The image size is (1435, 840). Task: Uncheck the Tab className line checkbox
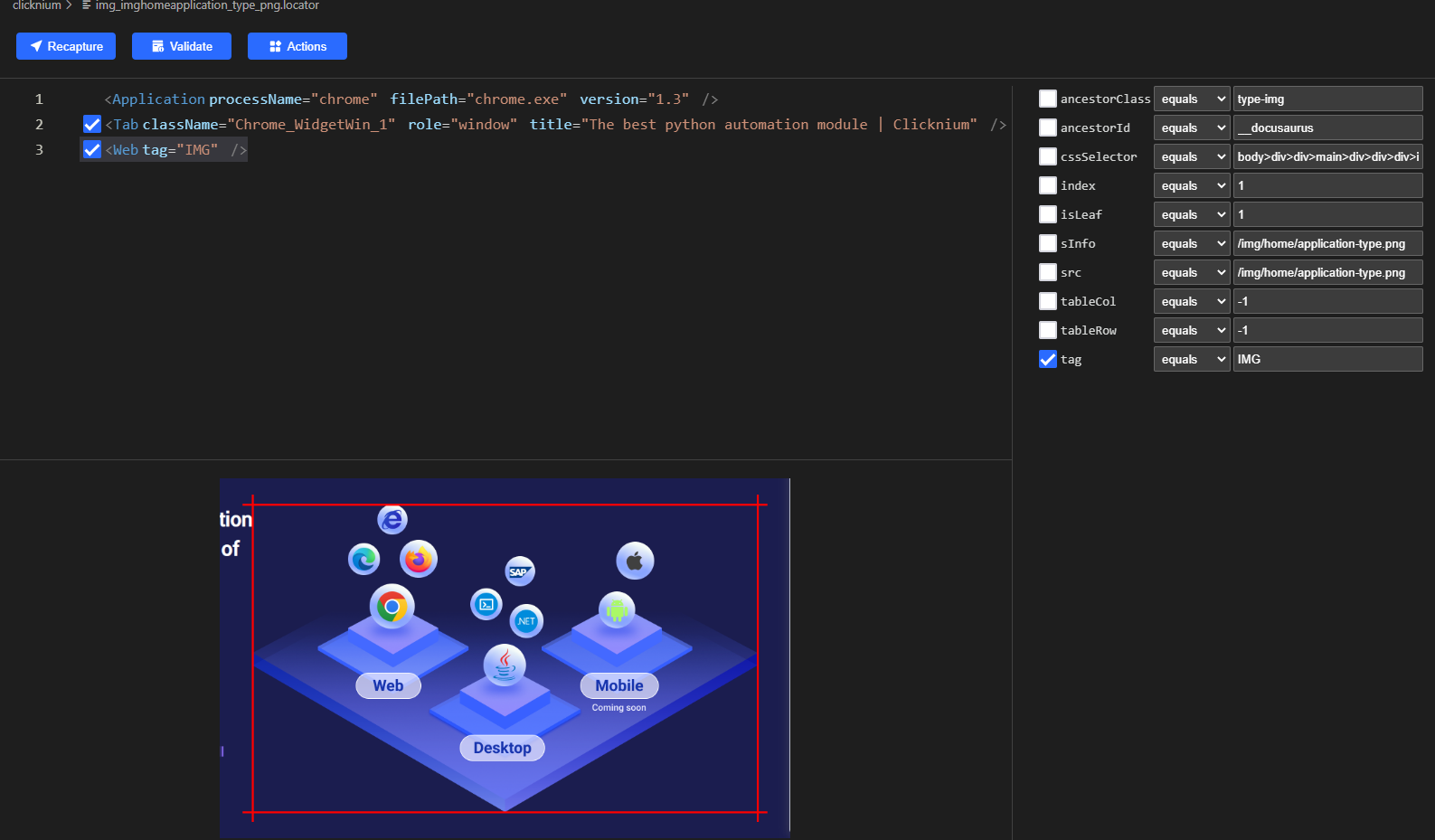coord(92,125)
